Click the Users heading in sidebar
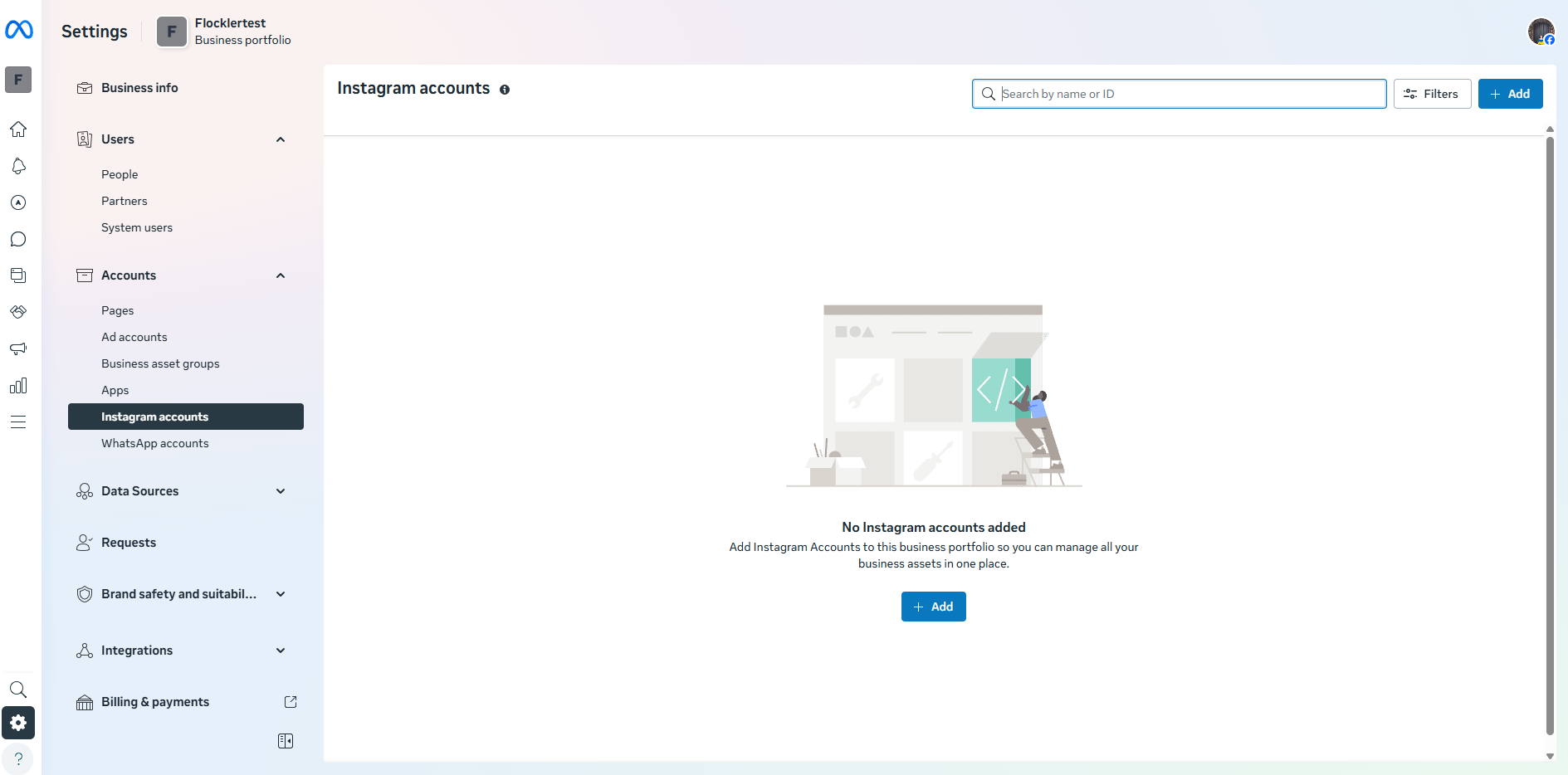 pos(118,139)
